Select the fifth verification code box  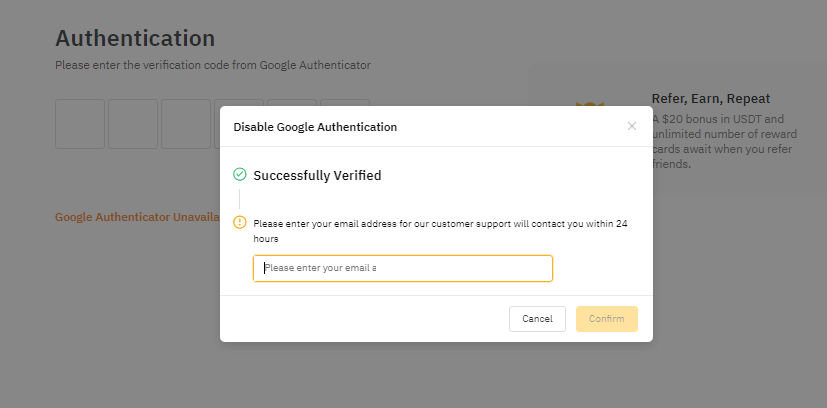point(292,102)
